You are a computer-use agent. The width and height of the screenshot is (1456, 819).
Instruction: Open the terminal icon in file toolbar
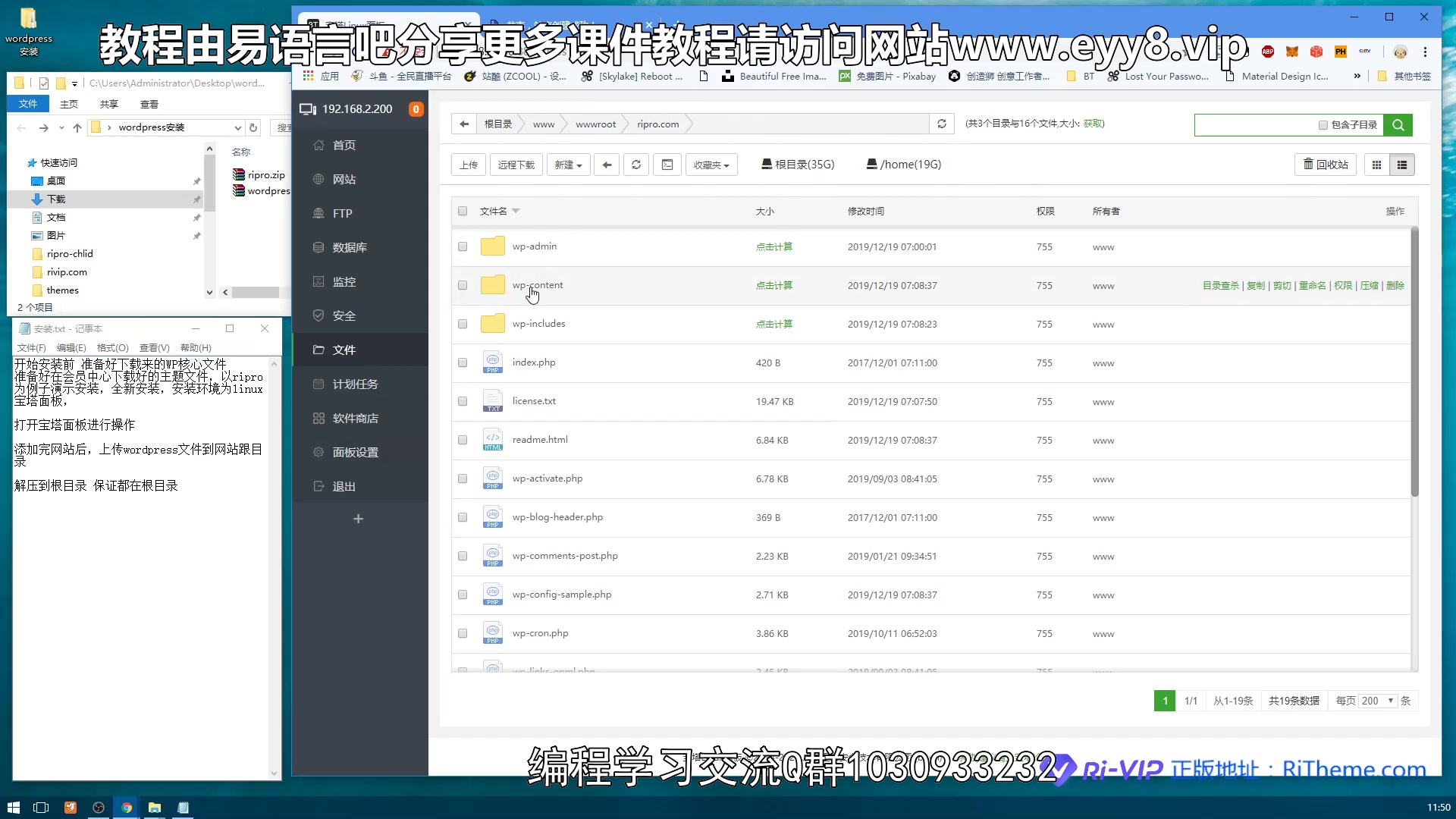click(x=667, y=165)
